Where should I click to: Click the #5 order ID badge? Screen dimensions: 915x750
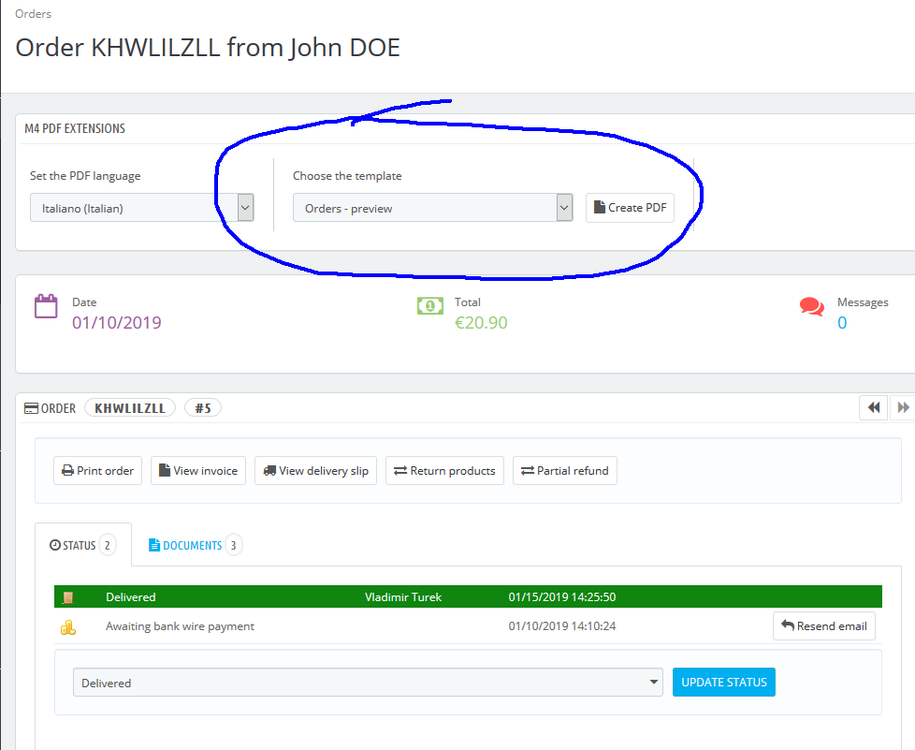tap(202, 408)
